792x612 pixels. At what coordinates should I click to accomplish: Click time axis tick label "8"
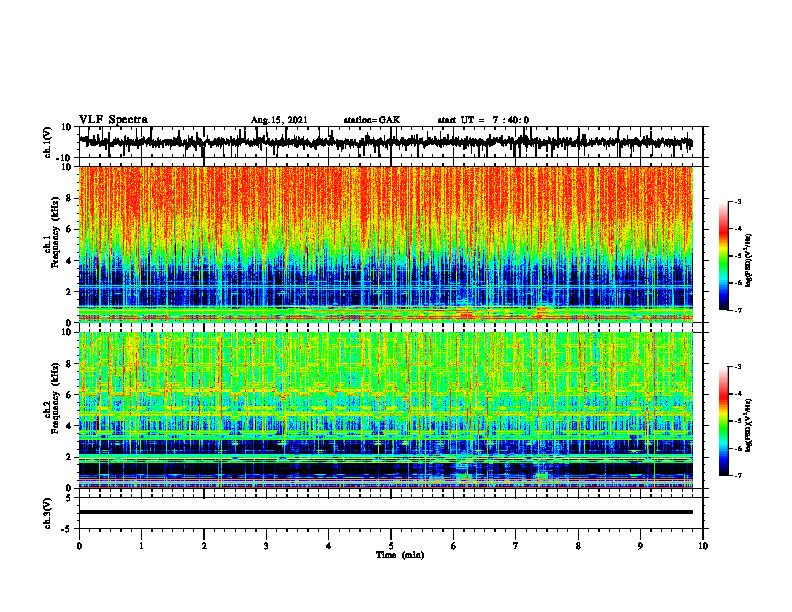click(x=578, y=546)
